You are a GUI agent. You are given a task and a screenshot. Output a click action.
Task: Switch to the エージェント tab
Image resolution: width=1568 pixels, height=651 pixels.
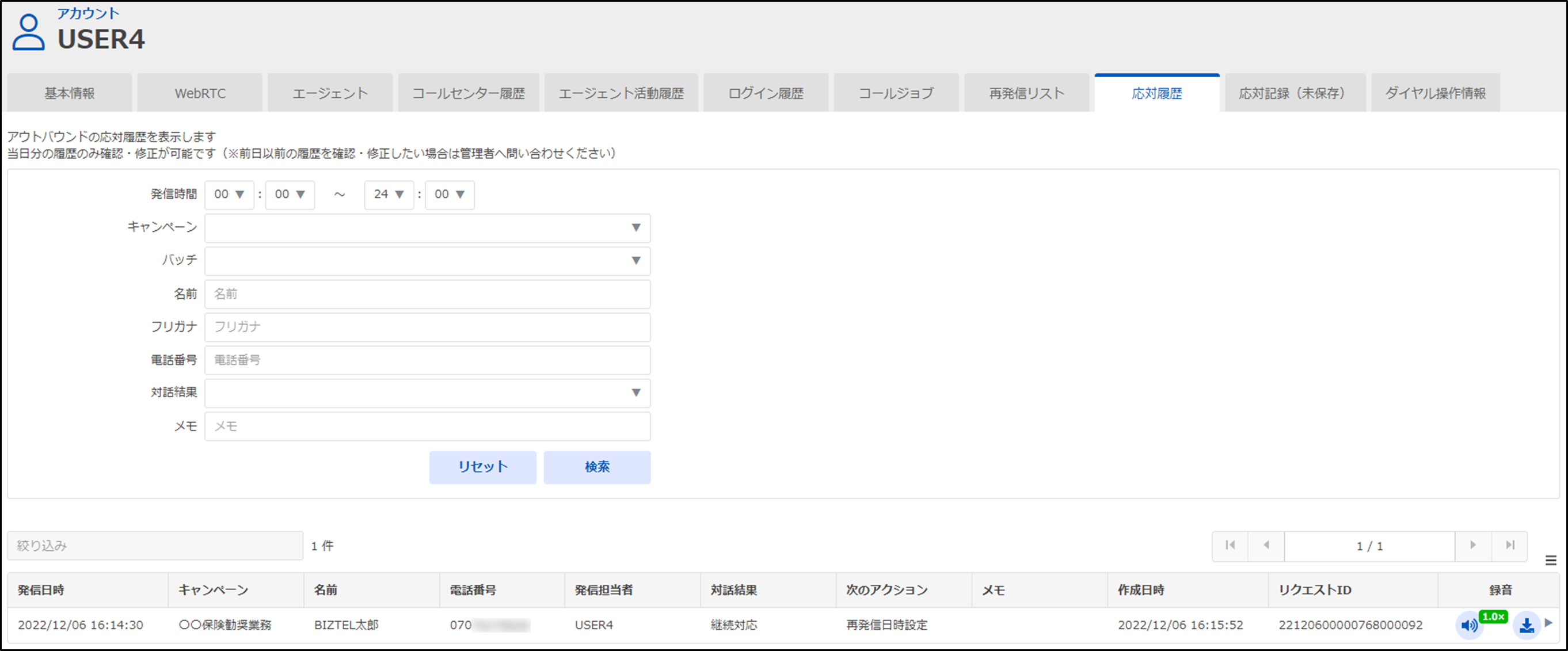330,93
